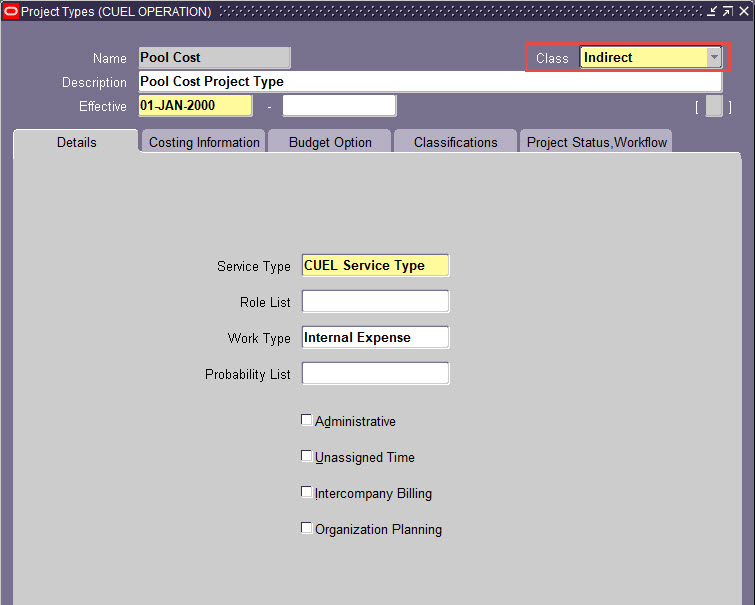Enable the Administrative checkbox
755x605 pixels.
click(306, 420)
